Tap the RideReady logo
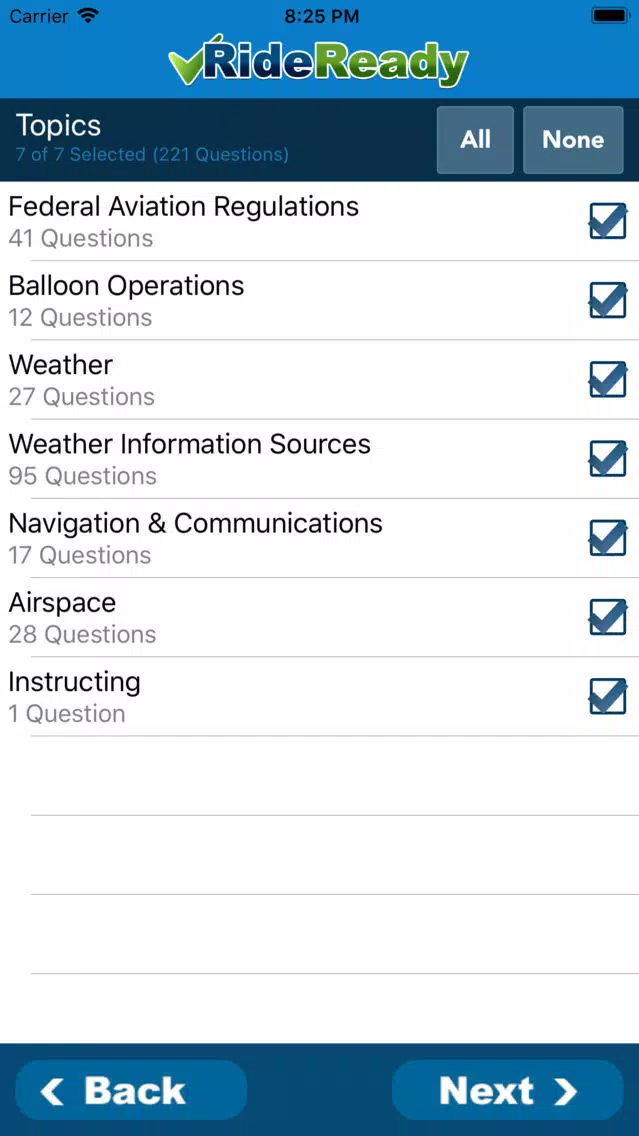Image resolution: width=639 pixels, height=1136 pixels. tap(319, 60)
